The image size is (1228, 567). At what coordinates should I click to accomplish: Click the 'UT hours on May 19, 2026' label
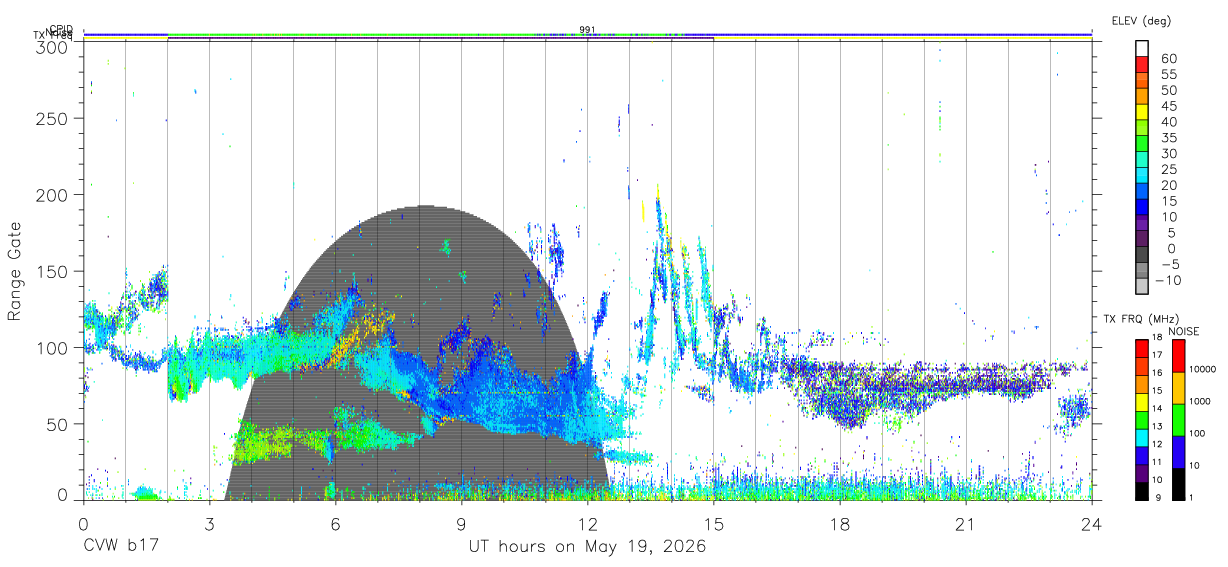(x=588, y=547)
